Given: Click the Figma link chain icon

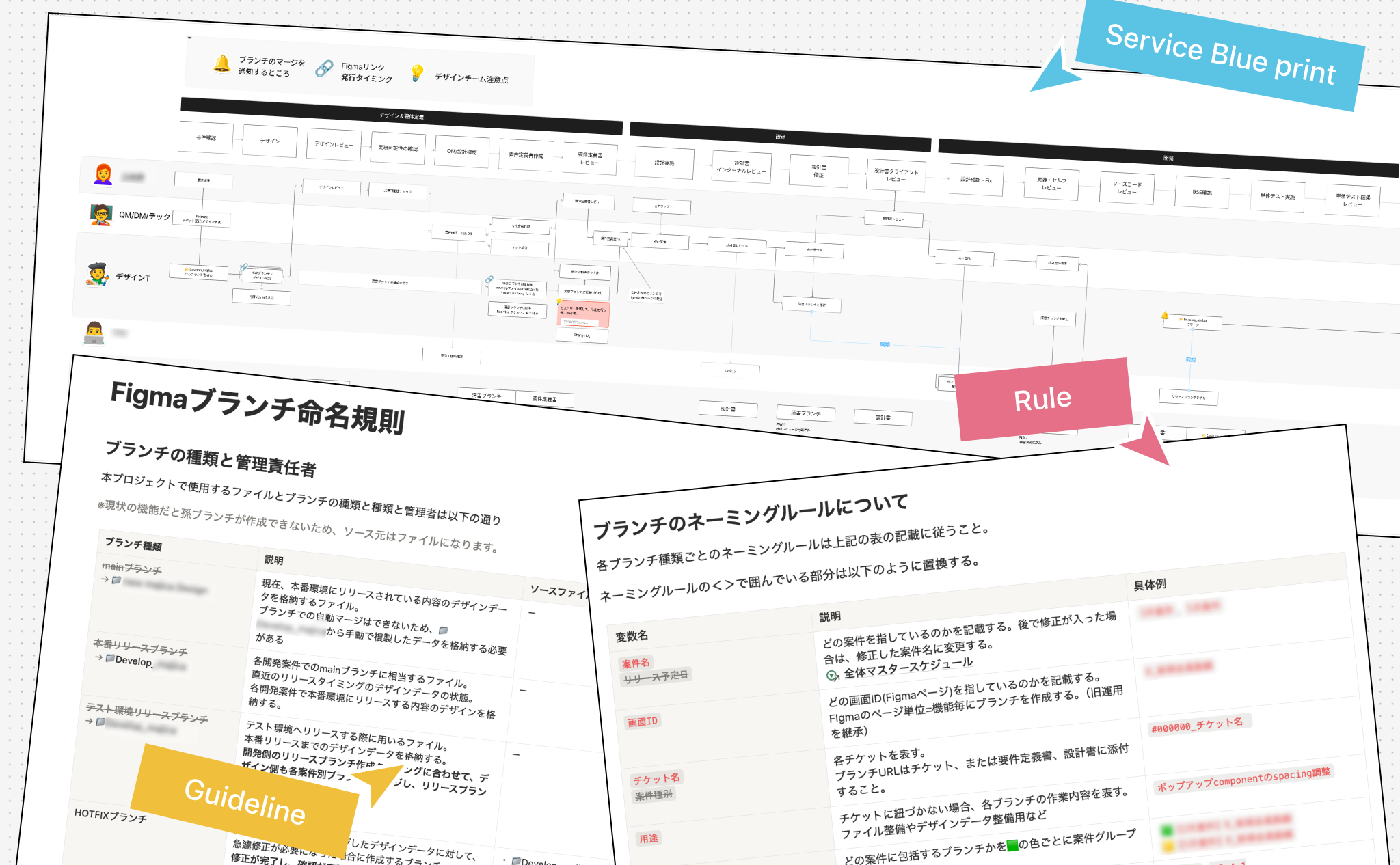Looking at the screenshot, I should [x=324, y=68].
